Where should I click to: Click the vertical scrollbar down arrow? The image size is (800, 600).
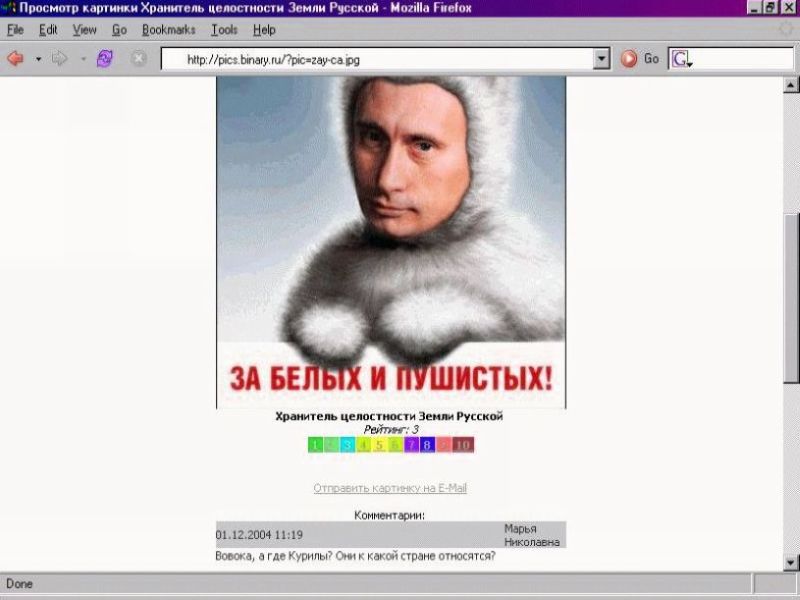(791, 562)
